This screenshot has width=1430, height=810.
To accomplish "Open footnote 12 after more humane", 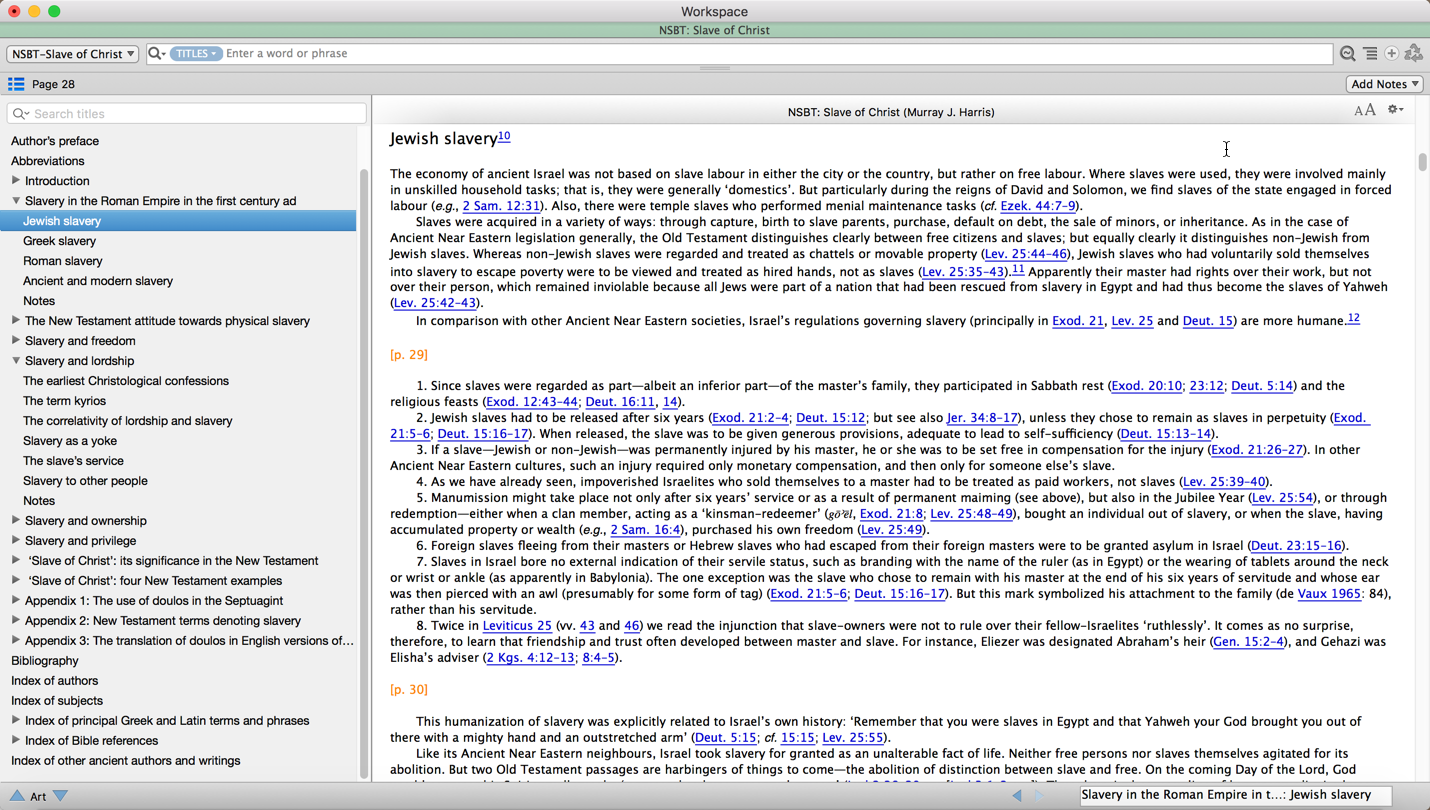I will (x=1353, y=318).
